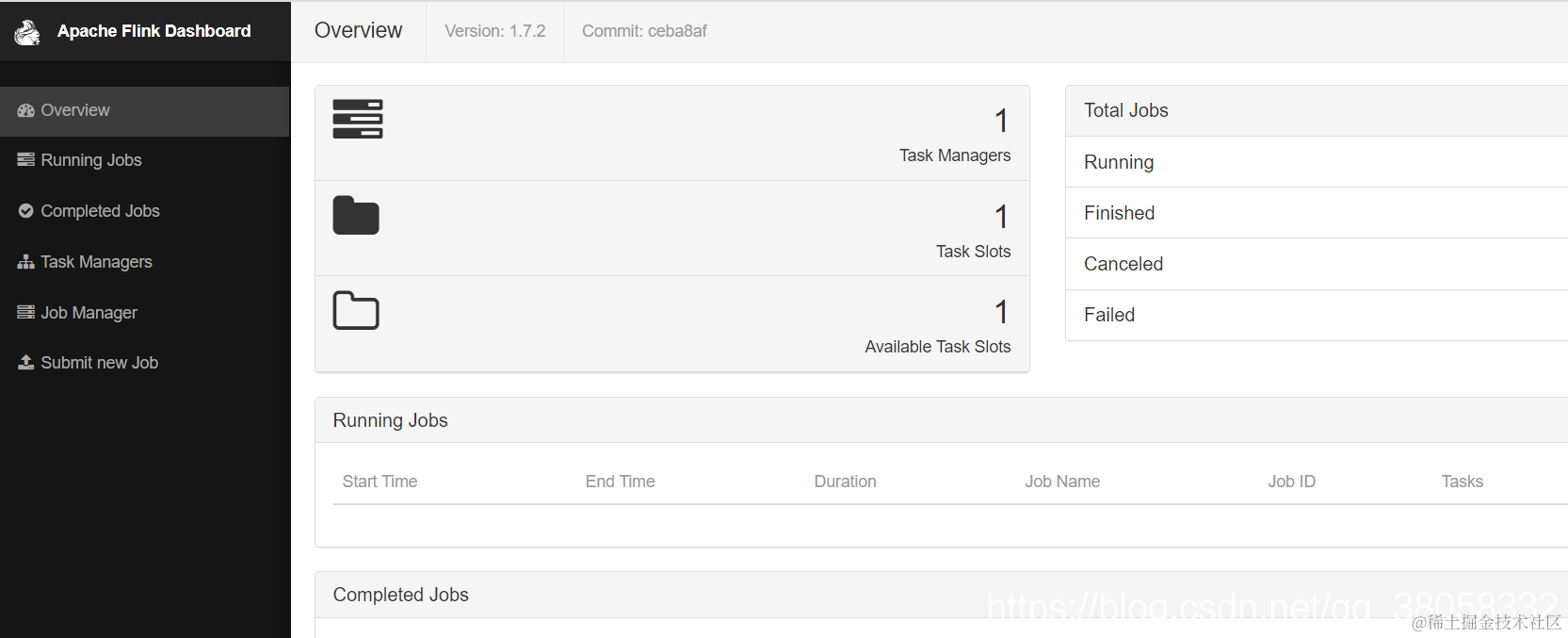The width and height of the screenshot is (1568, 638).
Task: Click the Overview dashboard gauge icon
Action: tap(25, 110)
